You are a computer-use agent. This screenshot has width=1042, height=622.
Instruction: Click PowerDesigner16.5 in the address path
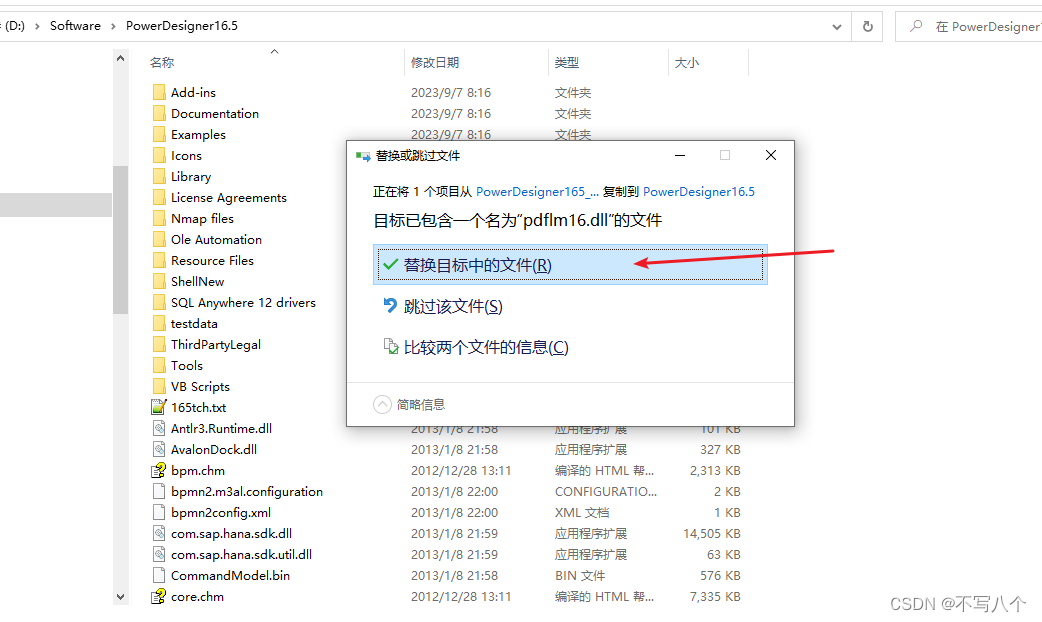coord(181,26)
